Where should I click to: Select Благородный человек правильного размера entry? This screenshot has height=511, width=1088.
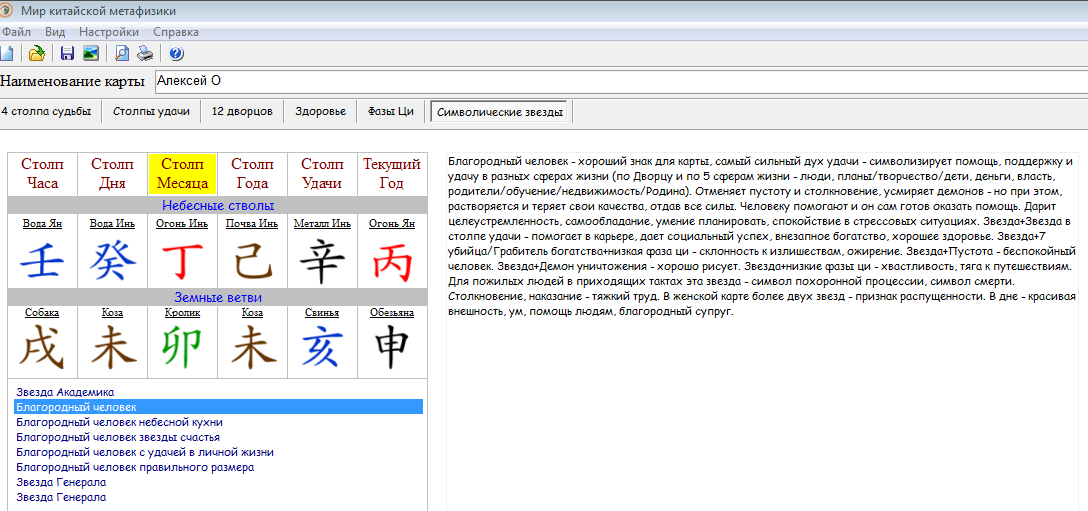[x=135, y=467]
